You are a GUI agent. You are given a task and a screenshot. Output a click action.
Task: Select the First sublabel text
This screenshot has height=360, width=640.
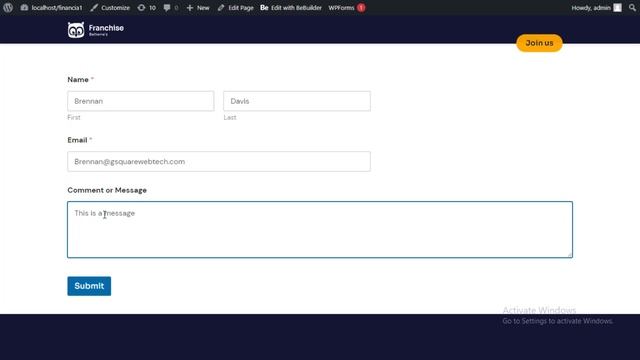coord(74,118)
